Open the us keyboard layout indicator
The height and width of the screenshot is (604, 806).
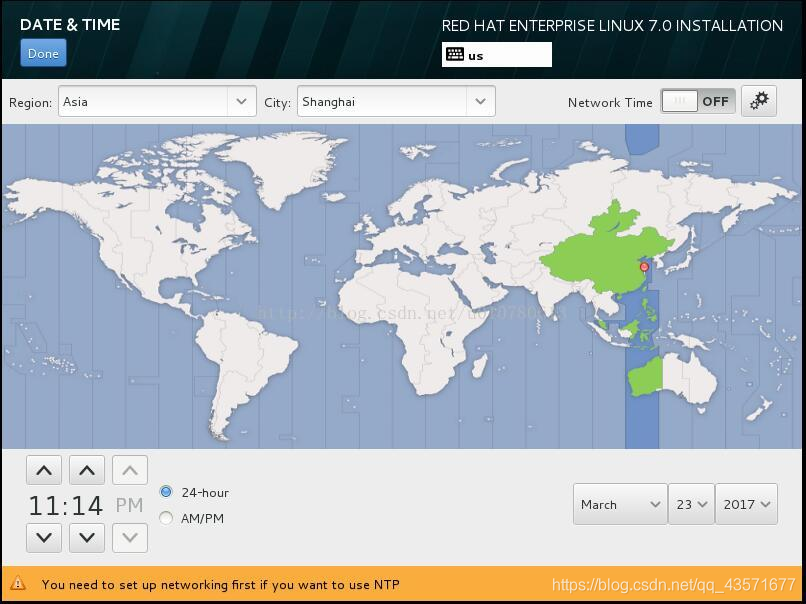pos(497,55)
